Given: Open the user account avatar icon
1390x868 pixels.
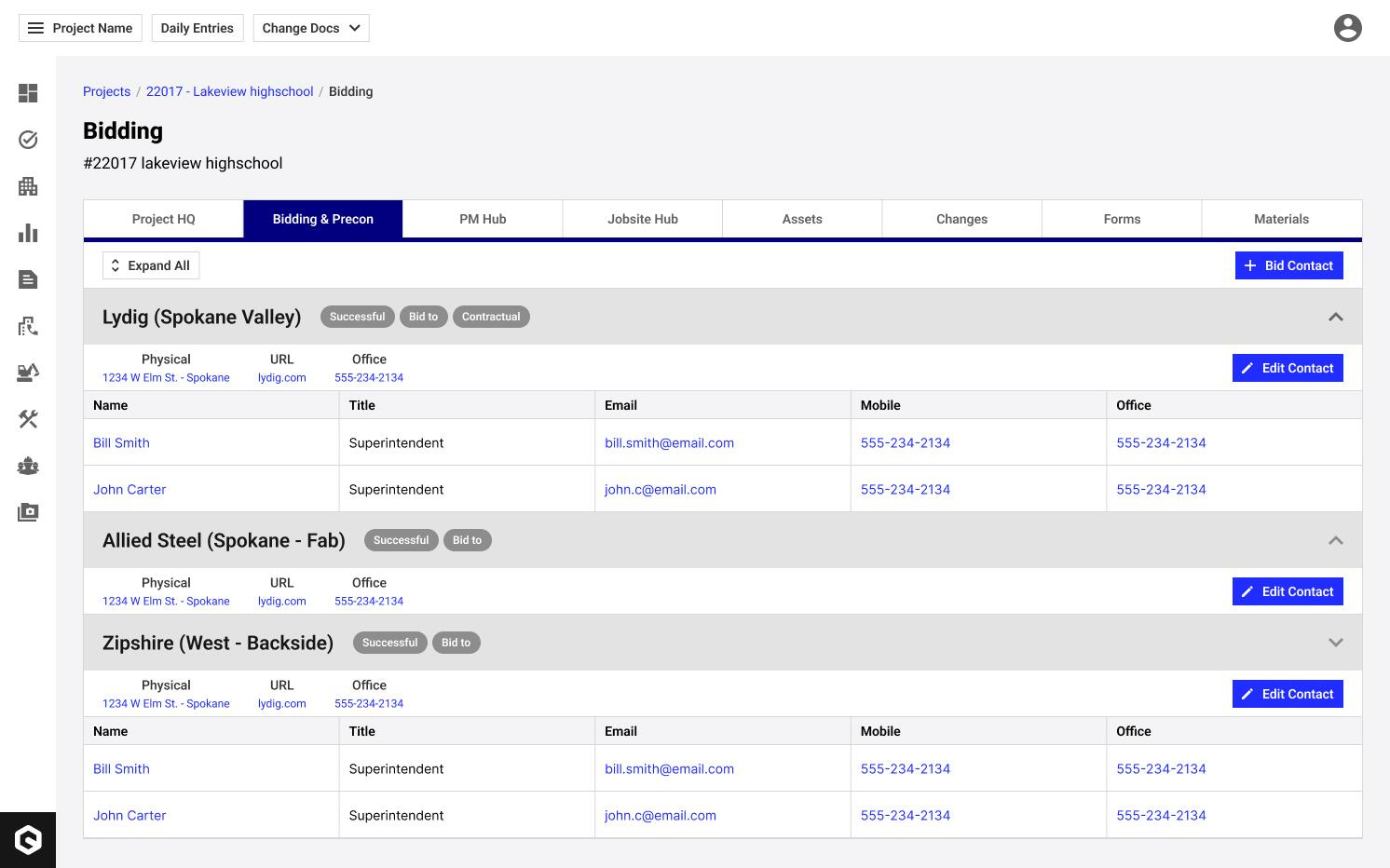Looking at the screenshot, I should 1347,28.
